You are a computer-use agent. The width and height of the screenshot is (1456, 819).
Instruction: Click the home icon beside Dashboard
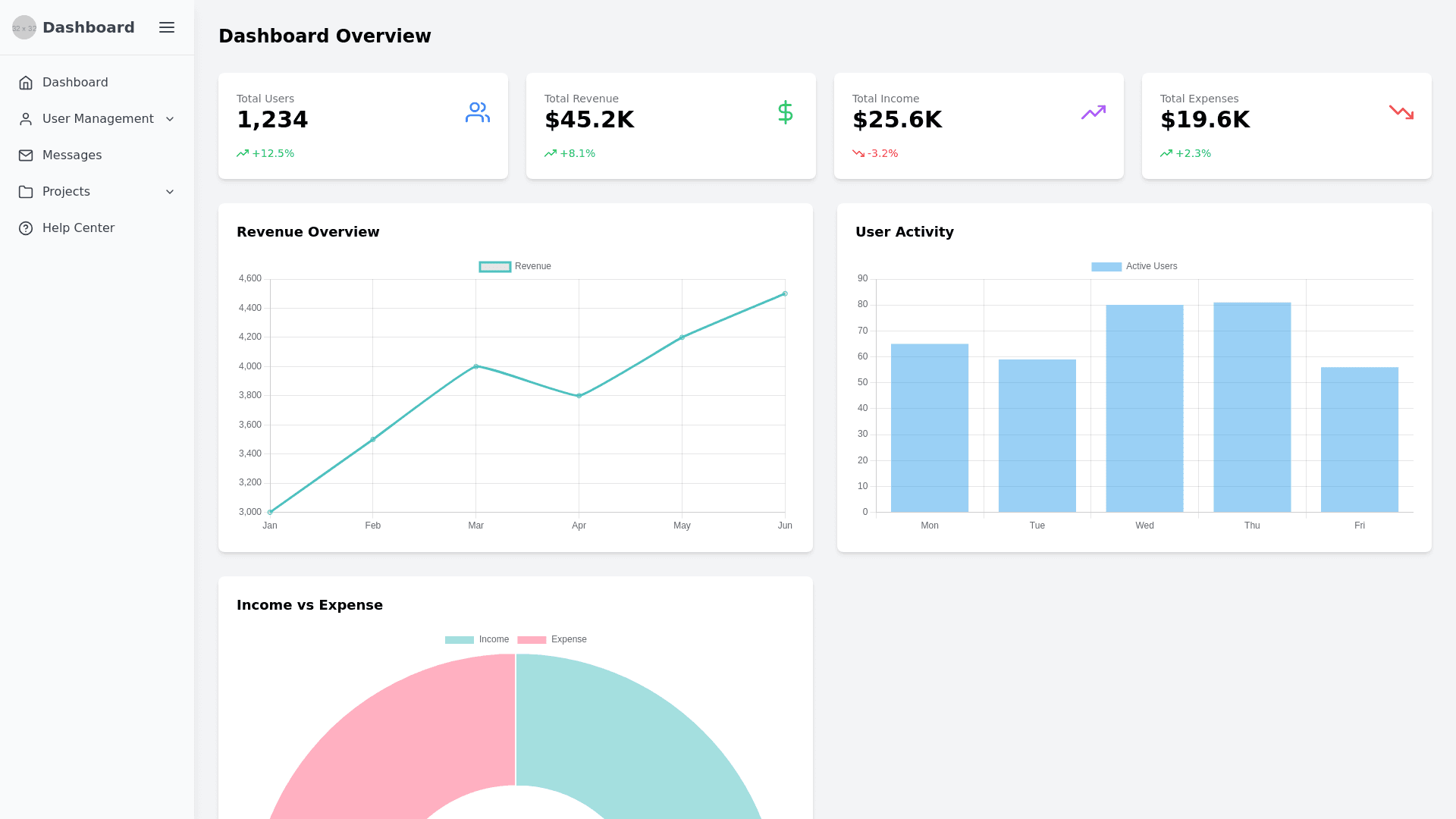tap(26, 83)
